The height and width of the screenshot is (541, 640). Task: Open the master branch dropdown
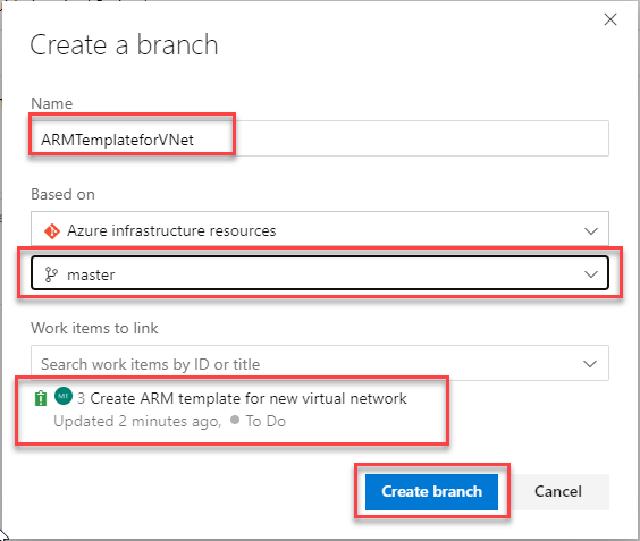coord(320,274)
